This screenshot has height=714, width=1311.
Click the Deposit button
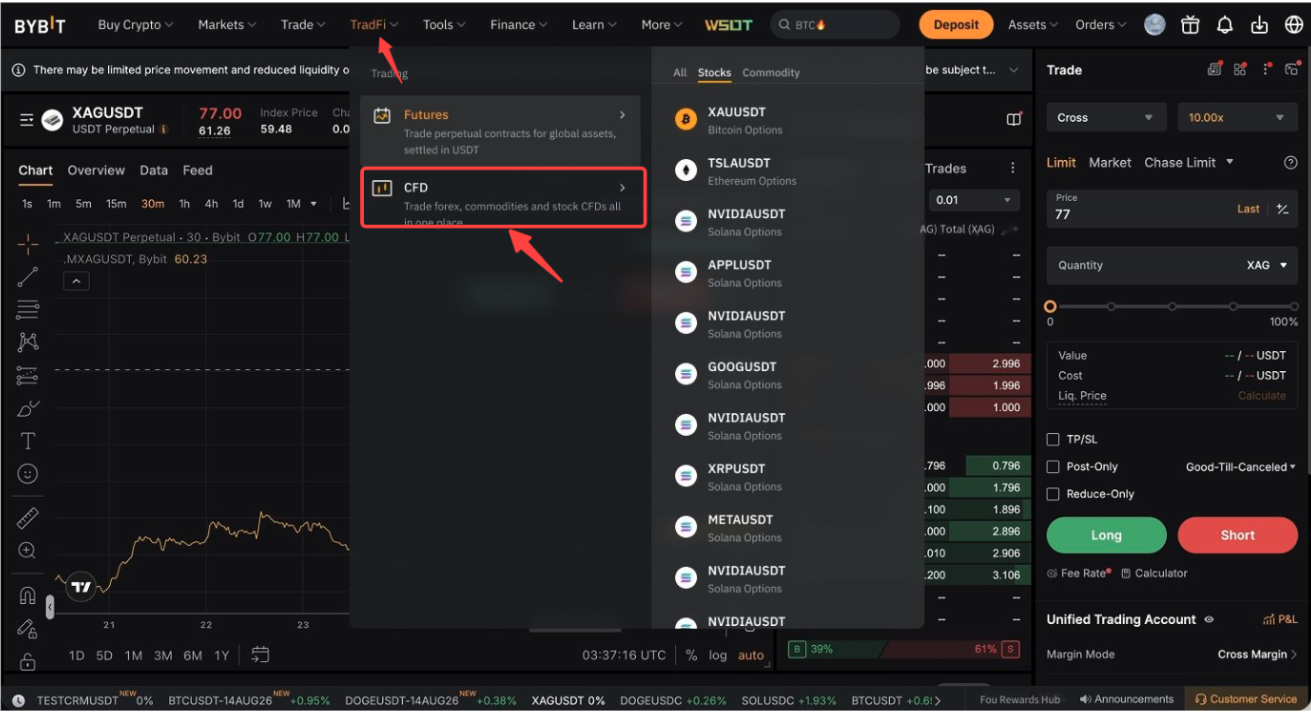point(956,25)
